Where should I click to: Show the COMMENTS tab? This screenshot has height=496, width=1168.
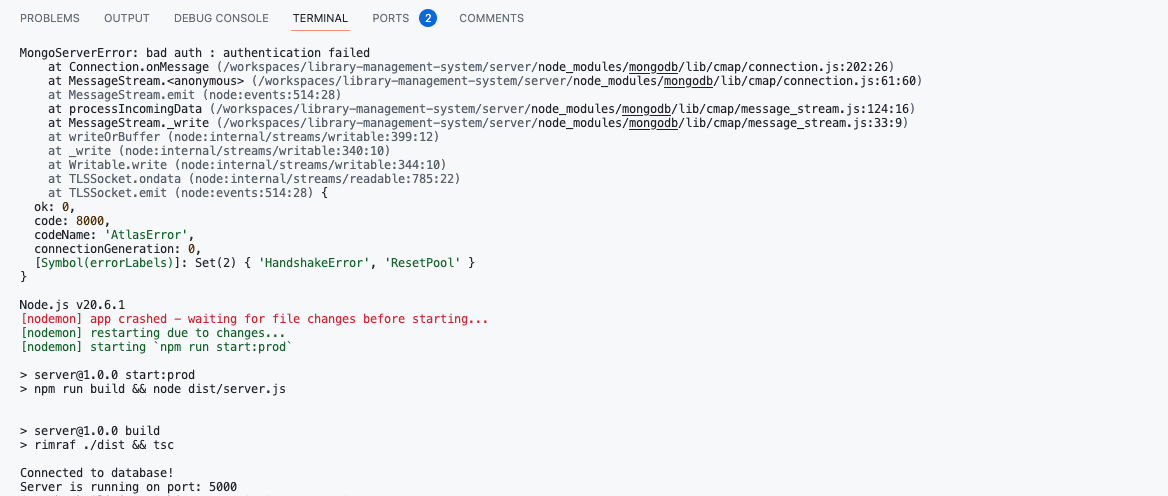(491, 18)
